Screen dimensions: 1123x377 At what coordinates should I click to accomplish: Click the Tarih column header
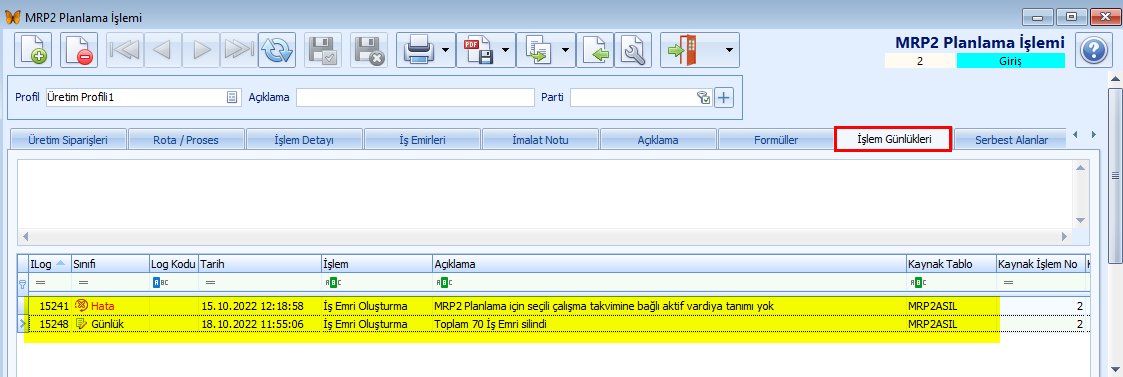pyautogui.click(x=259, y=264)
